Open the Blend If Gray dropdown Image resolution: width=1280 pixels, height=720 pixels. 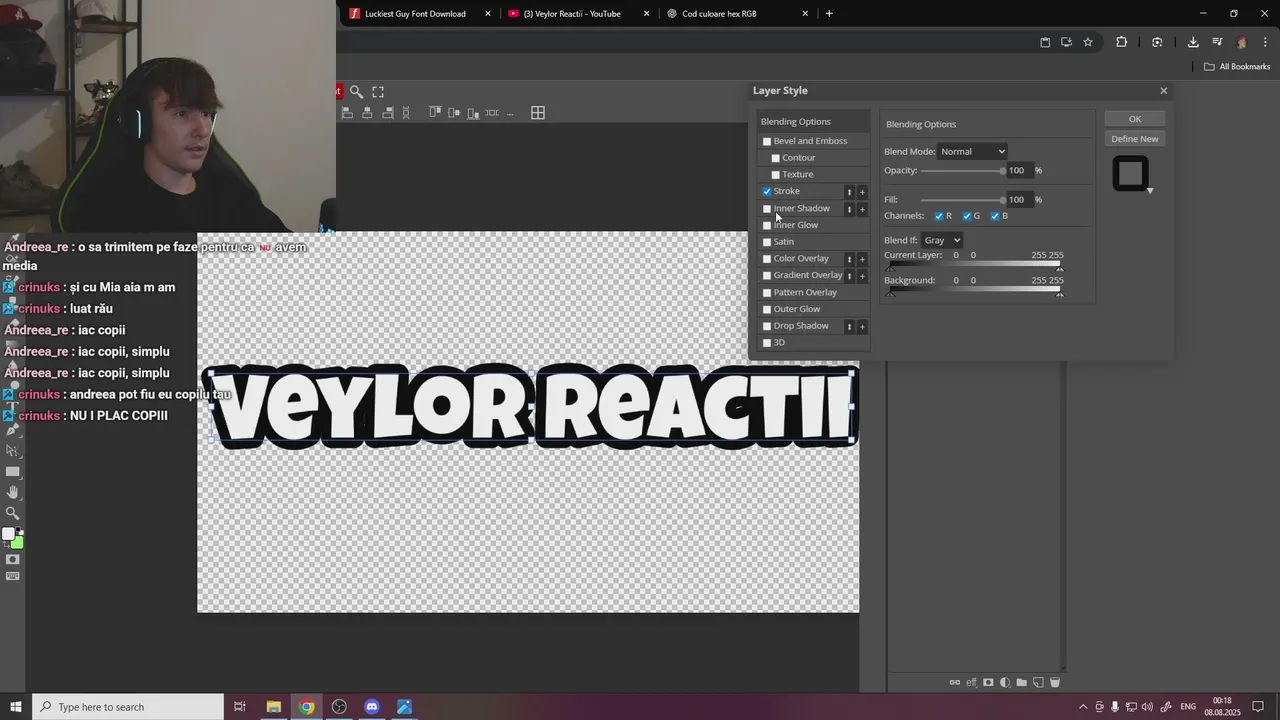(x=941, y=240)
